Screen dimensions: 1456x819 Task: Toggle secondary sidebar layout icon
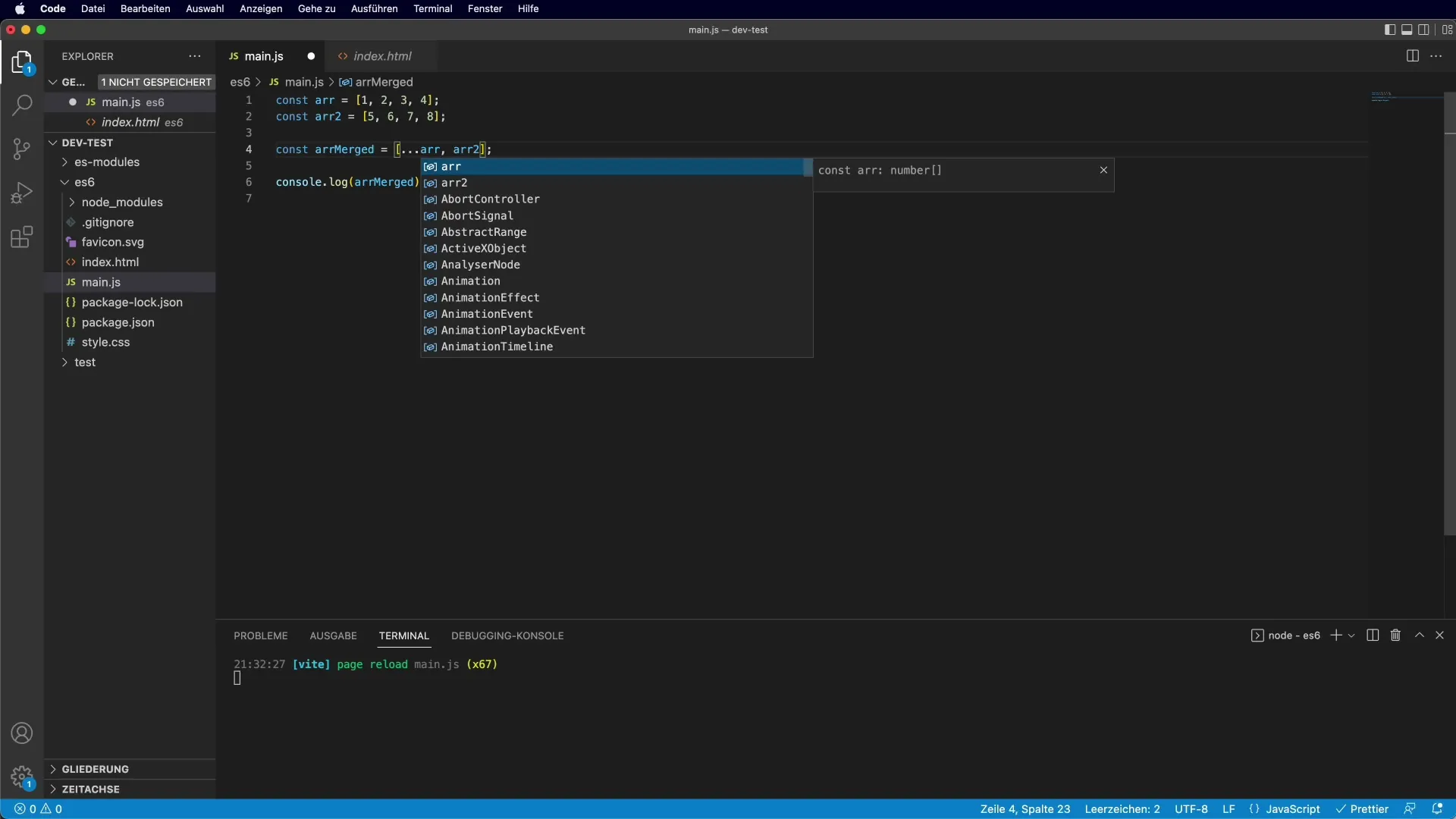1423,30
